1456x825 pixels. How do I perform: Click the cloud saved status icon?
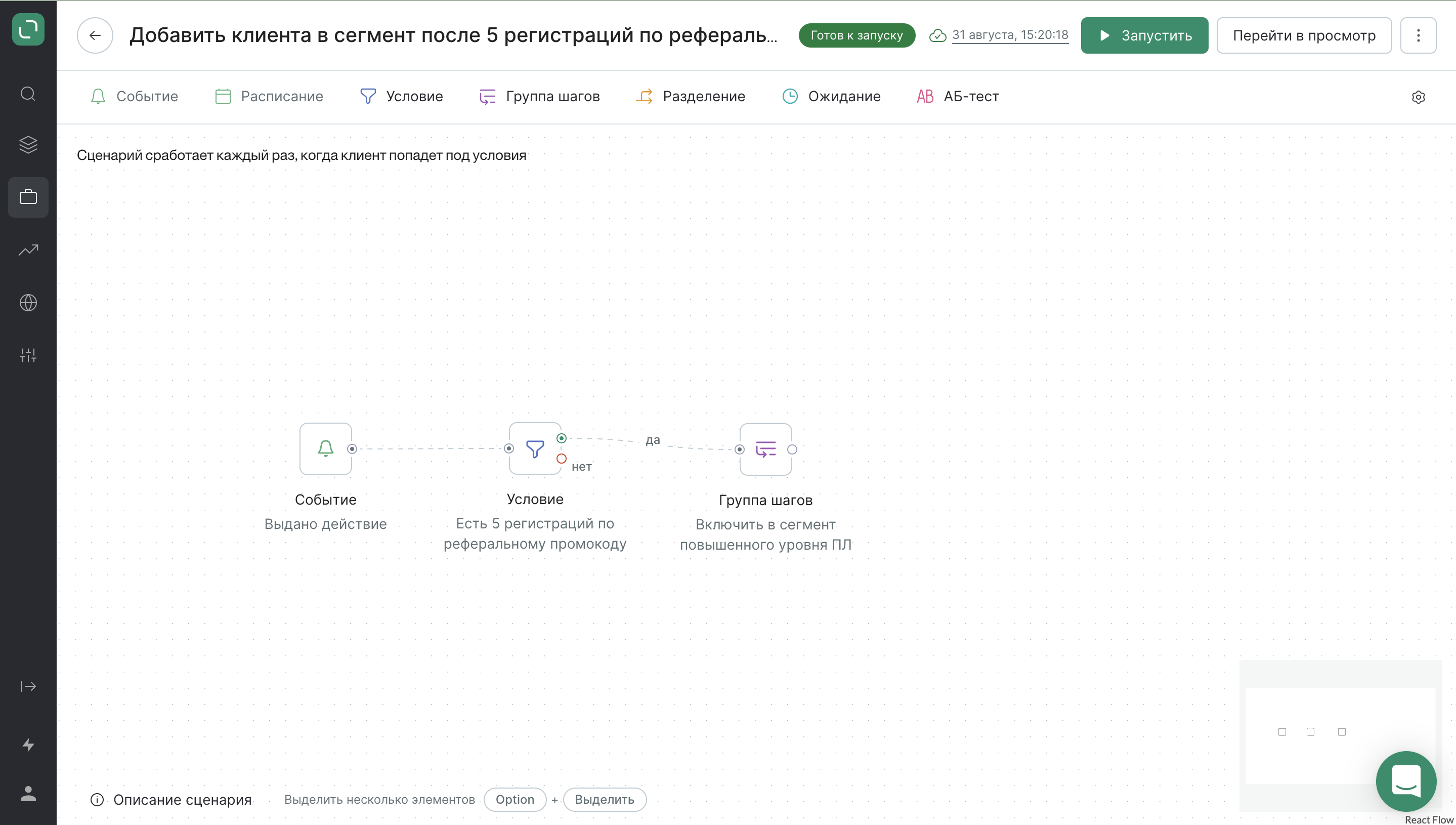937,35
